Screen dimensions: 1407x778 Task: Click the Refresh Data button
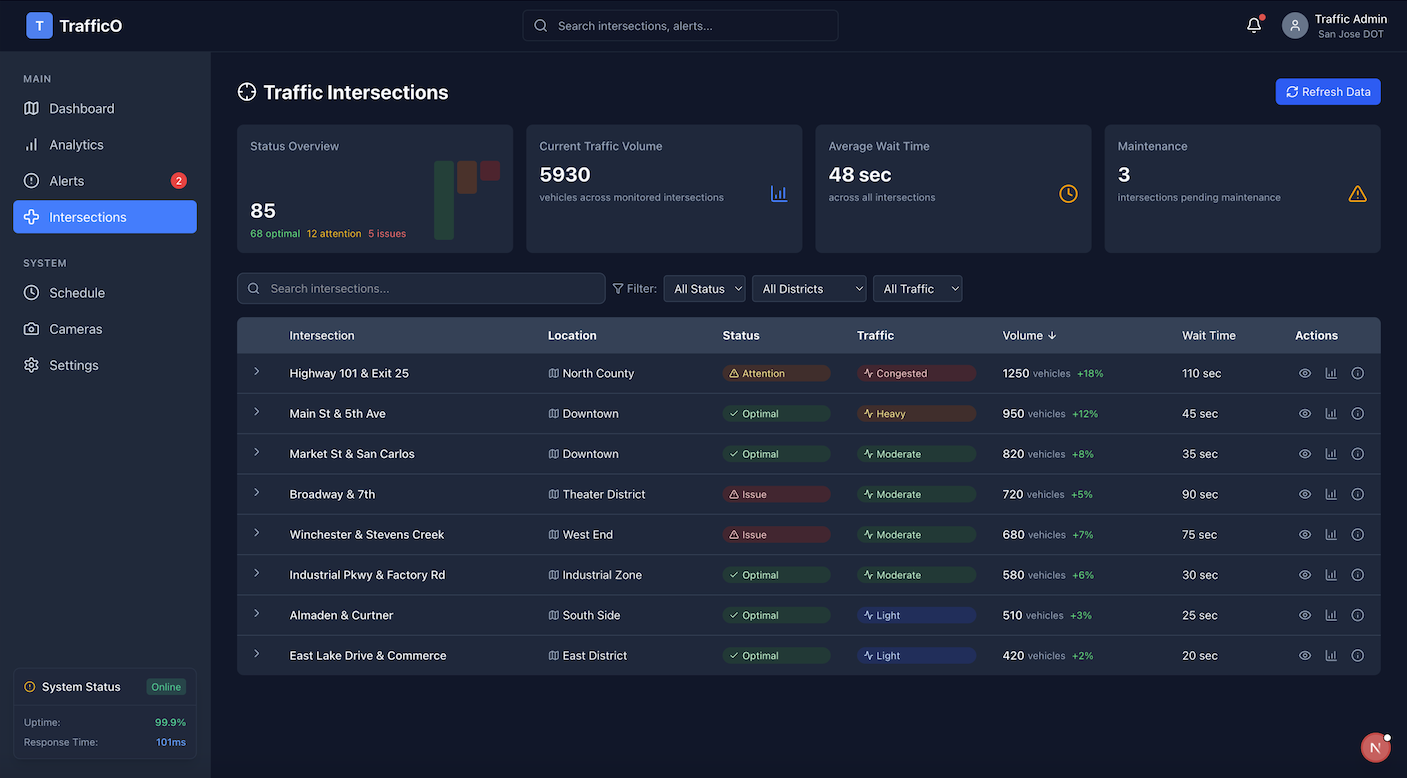1328,92
